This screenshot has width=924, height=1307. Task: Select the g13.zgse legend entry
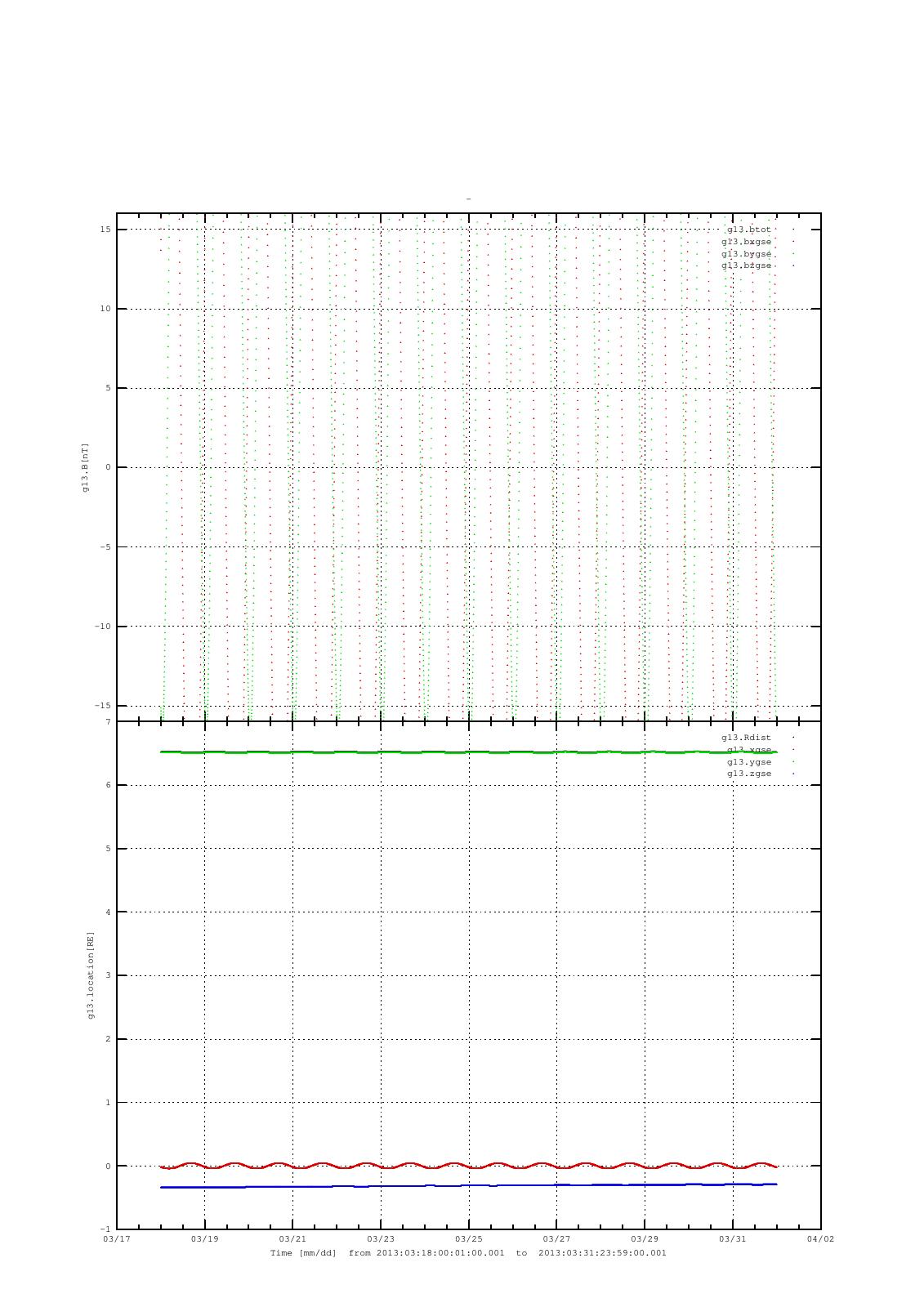pos(748,773)
